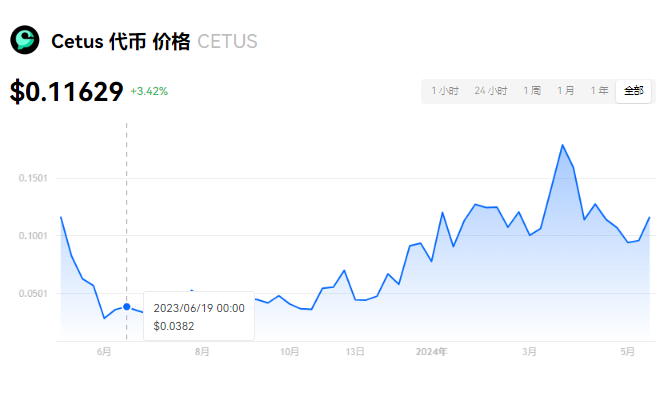The width and height of the screenshot is (668, 395).
Task: Select the 全部 range tab
Action: click(x=633, y=91)
